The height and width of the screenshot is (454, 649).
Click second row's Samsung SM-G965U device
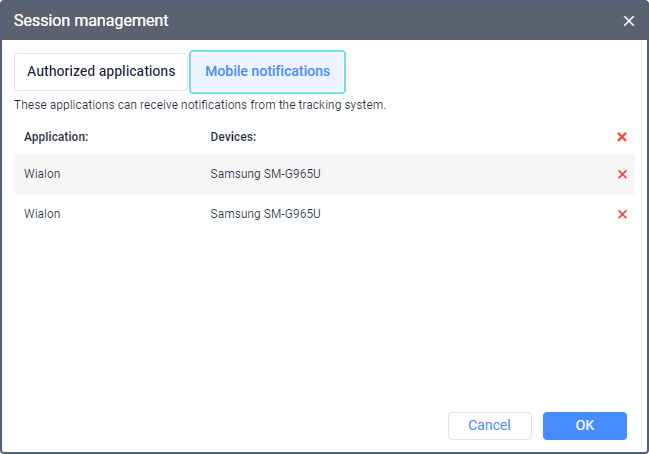click(265, 214)
